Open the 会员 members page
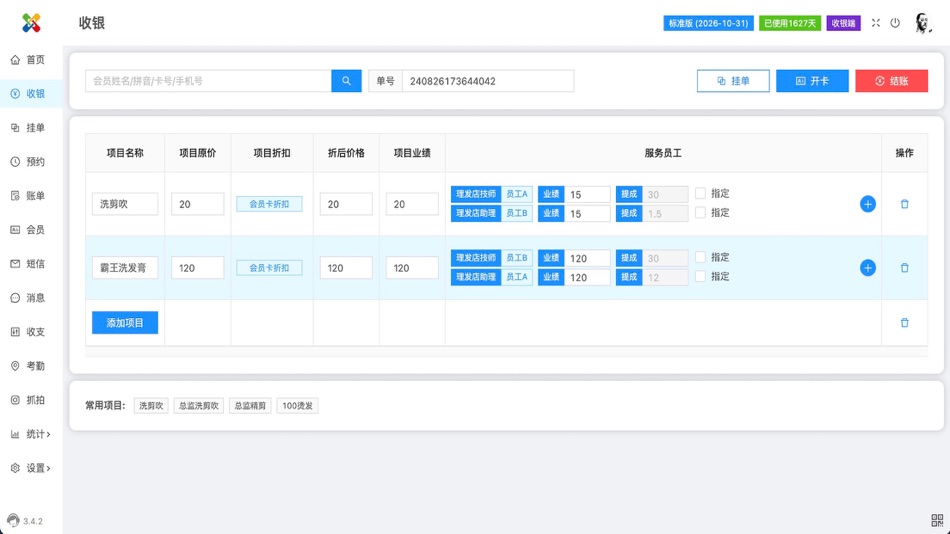This screenshot has height=534, width=950. point(31,230)
